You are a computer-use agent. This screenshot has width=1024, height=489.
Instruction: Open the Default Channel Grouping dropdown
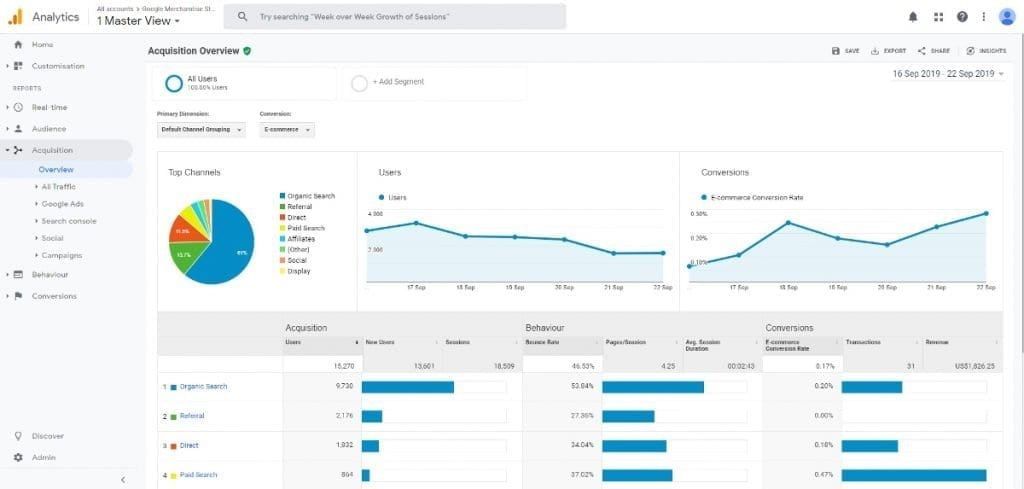pyautogui.click(x=202, y=130)
